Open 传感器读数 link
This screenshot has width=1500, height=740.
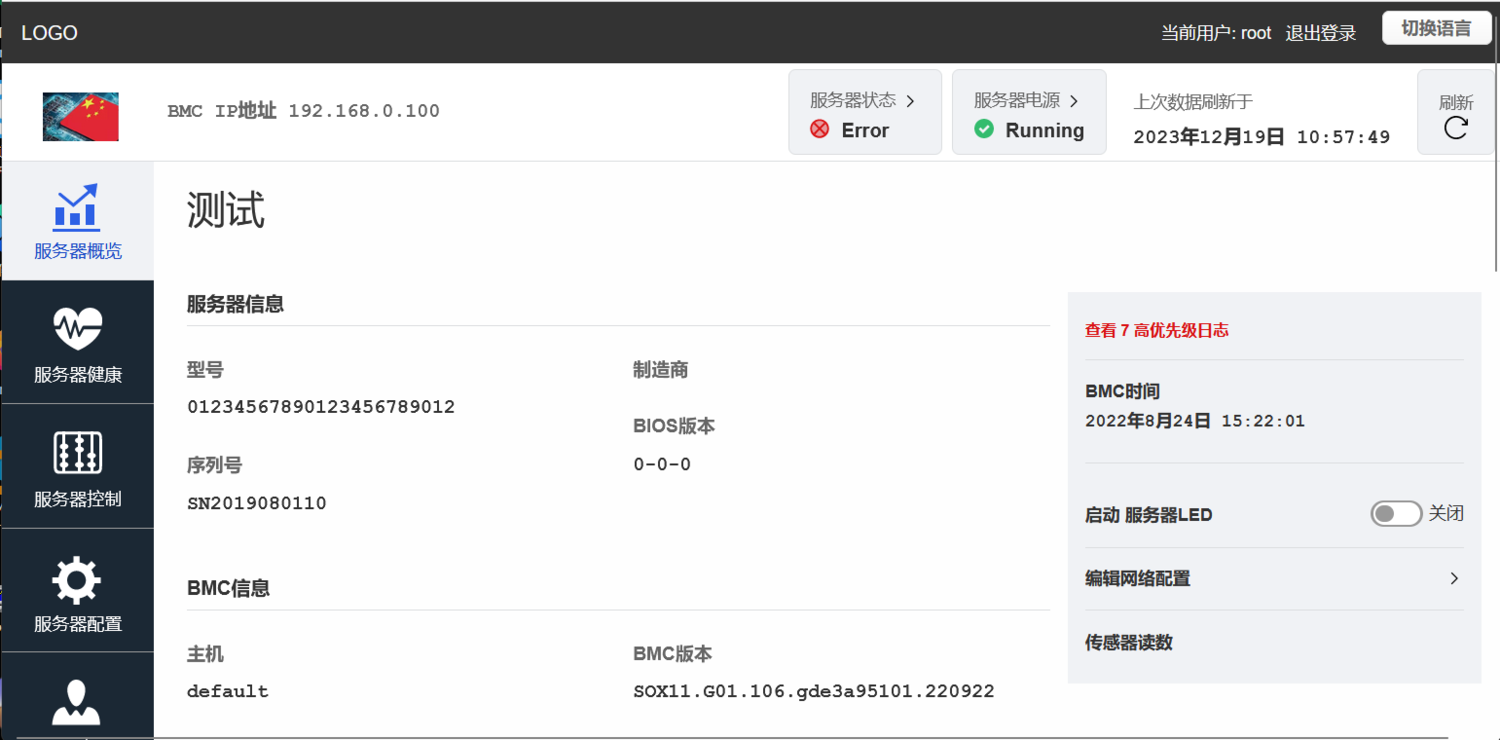1129,643
